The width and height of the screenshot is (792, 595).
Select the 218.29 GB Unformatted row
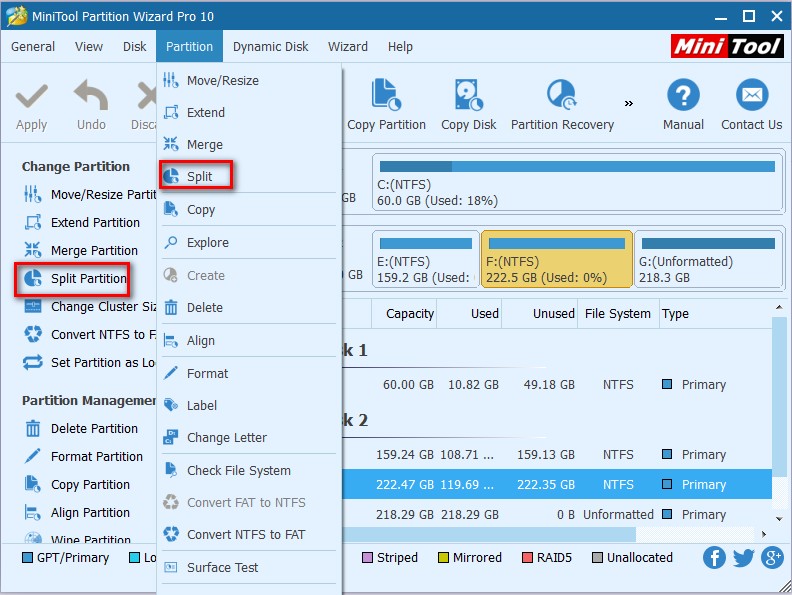pyautogui.click(x=557, y=514)
